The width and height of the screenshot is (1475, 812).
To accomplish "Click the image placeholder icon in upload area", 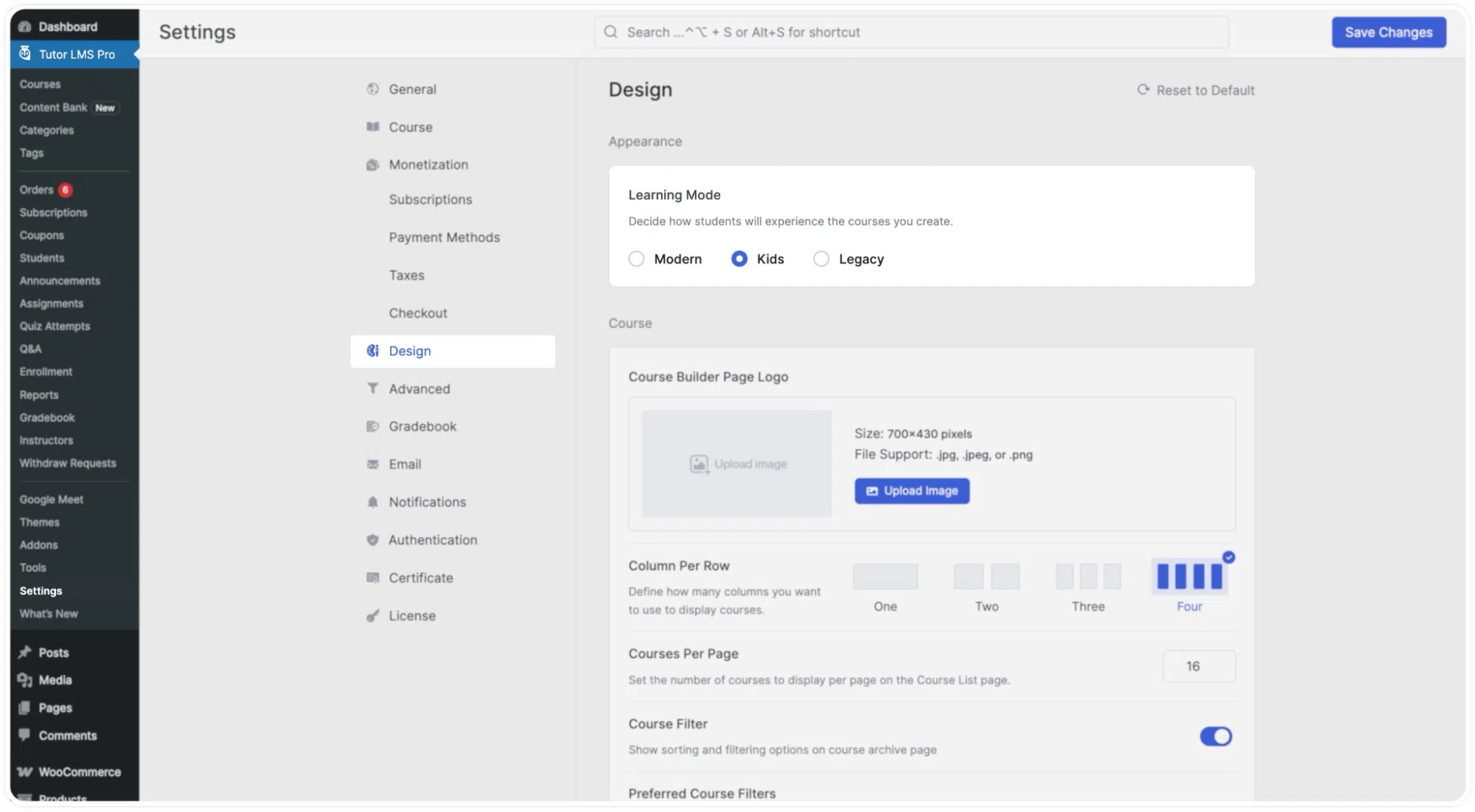I will pos(699,464).
